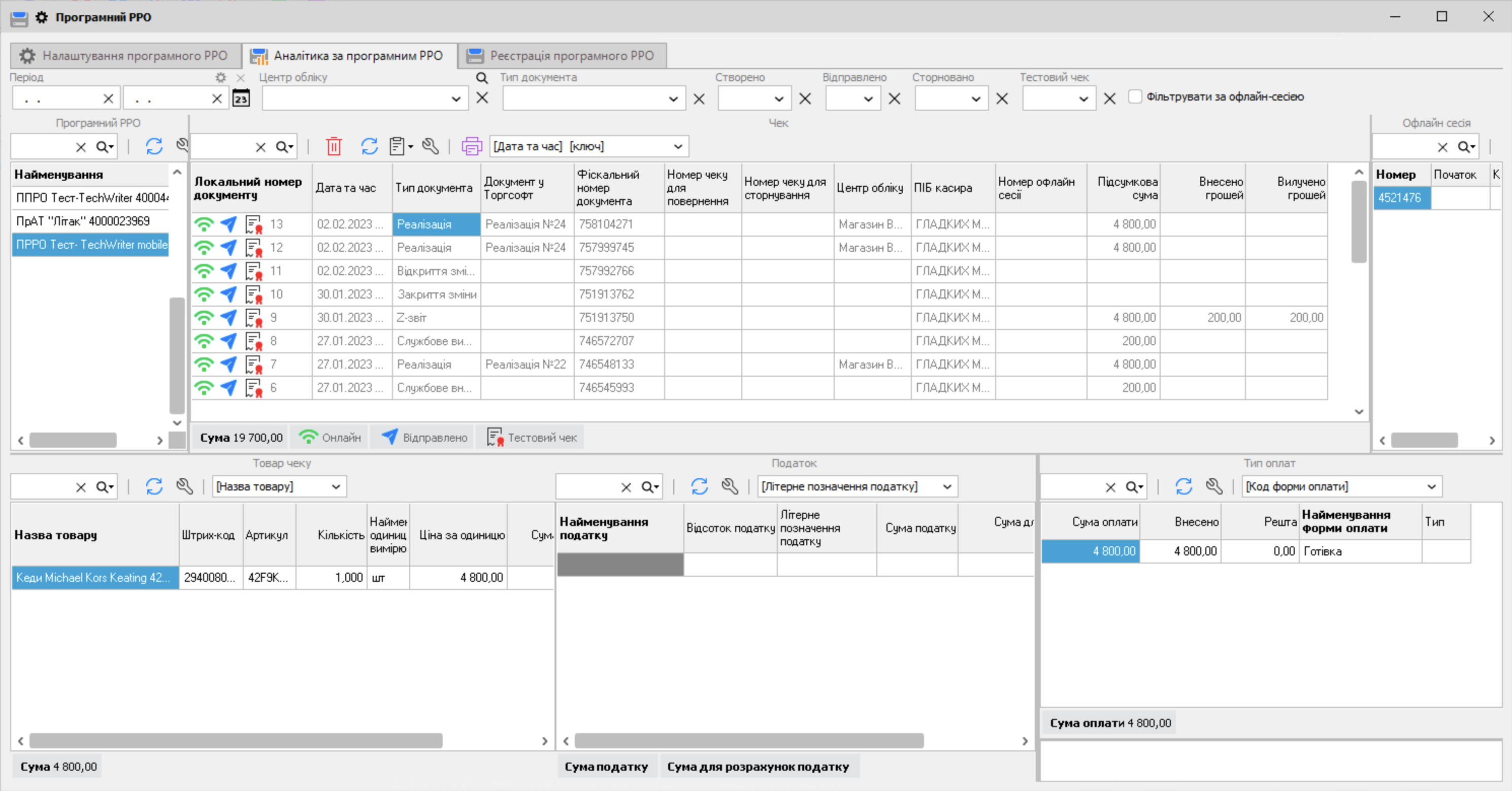This screenshot has width=1512, height=791.
Task: Click the printer icon in Чек toolbar
Action: (471, 146)
